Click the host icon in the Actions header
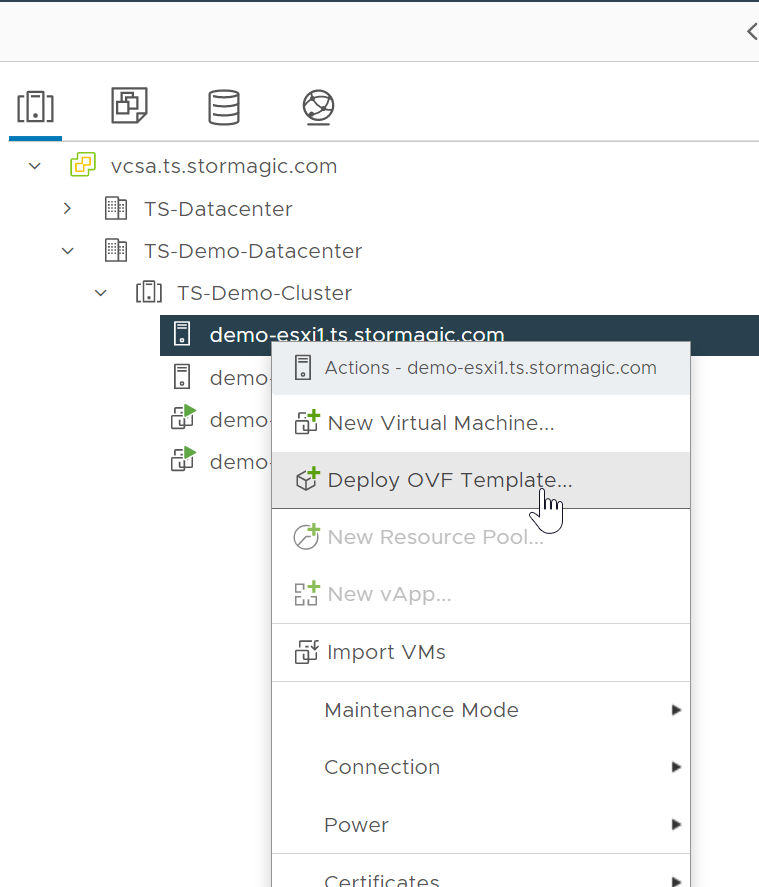Viewport: 759px width, 887px height. click(303, 368)
